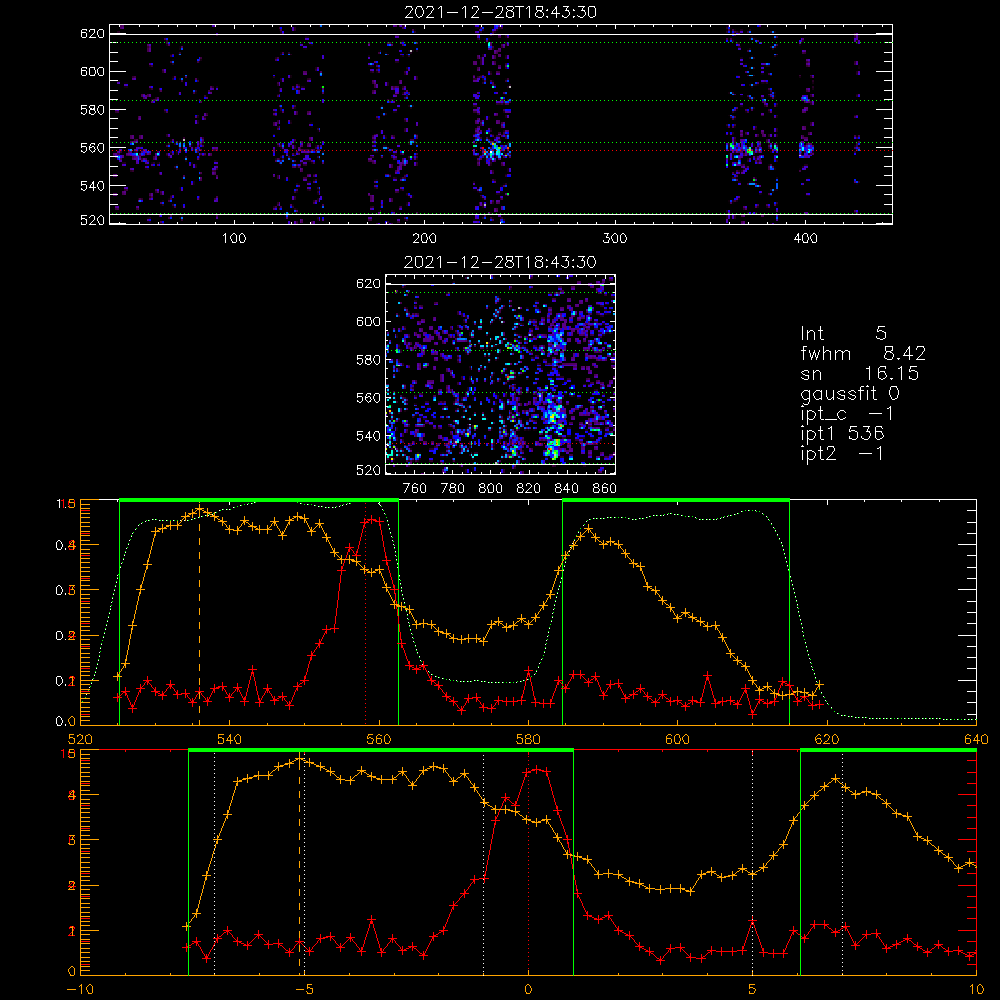Click the top plot's timestamp title

(x=501, y=12)
